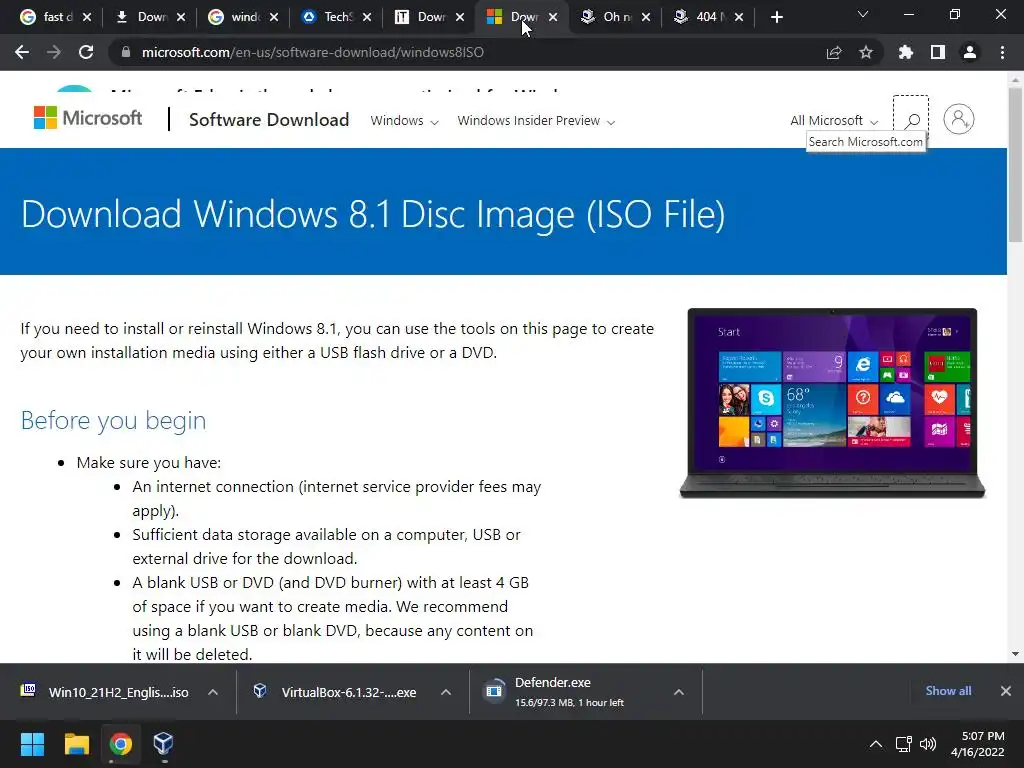This screenshot has width=1024, height=768.
Task: Close the 404 tab
Action: coord(739,17)
